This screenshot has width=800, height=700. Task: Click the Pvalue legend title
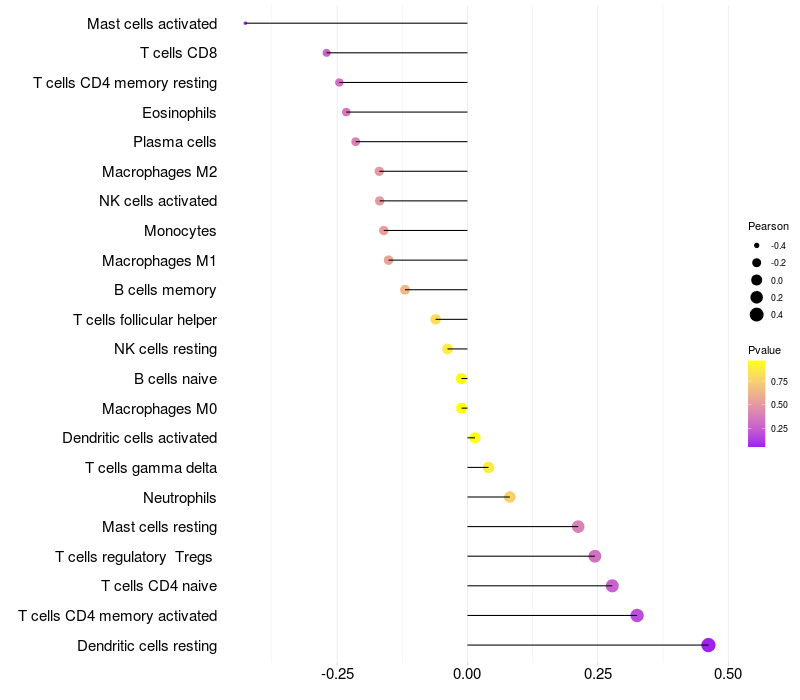tap(764, 350)
